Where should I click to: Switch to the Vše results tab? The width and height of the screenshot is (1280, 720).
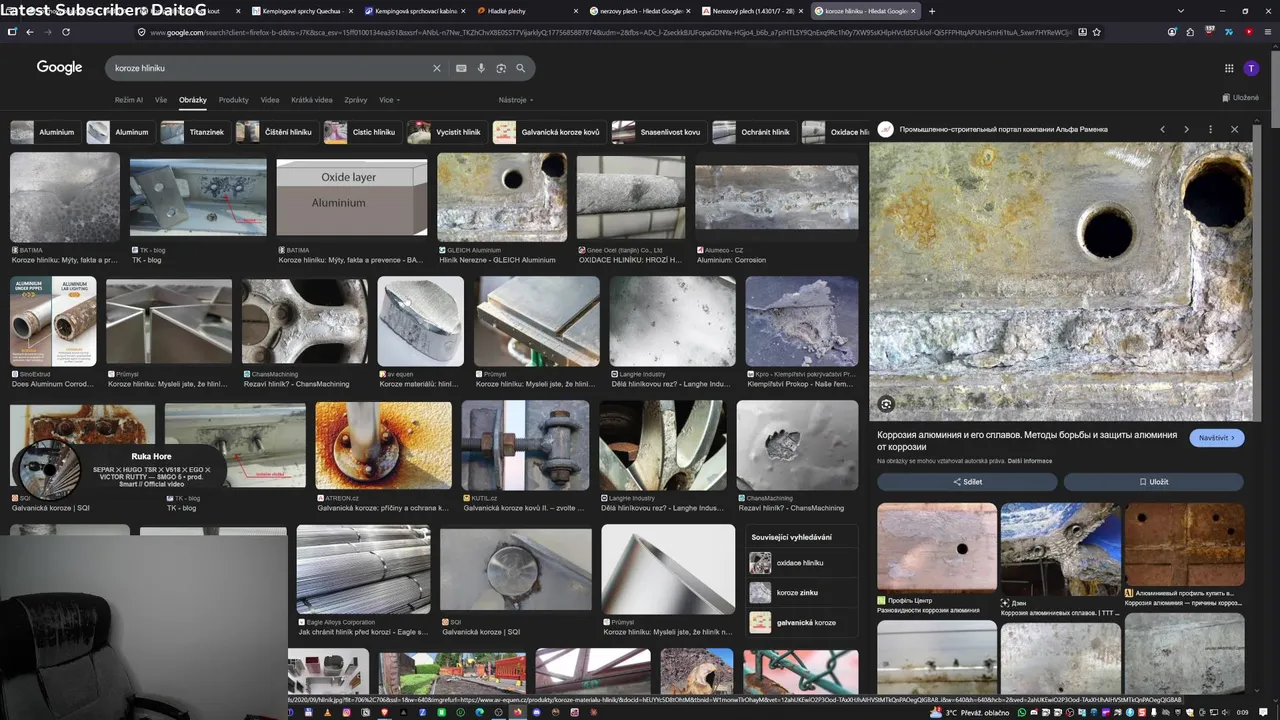161,100
